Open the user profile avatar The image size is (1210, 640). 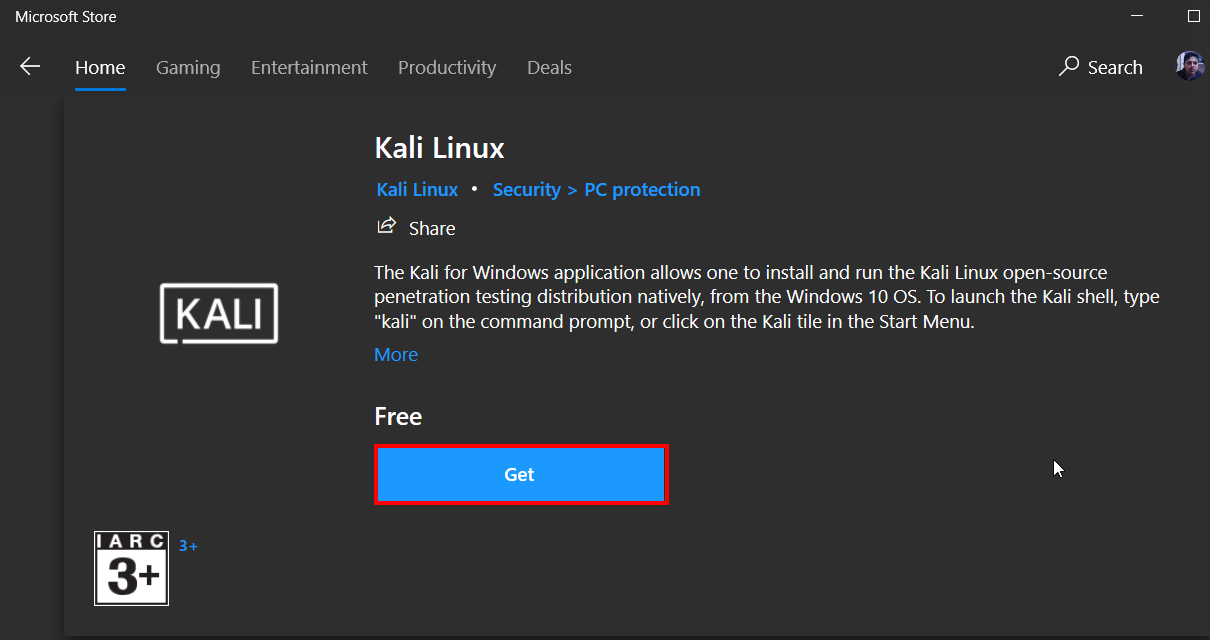tap(1189, 67)
